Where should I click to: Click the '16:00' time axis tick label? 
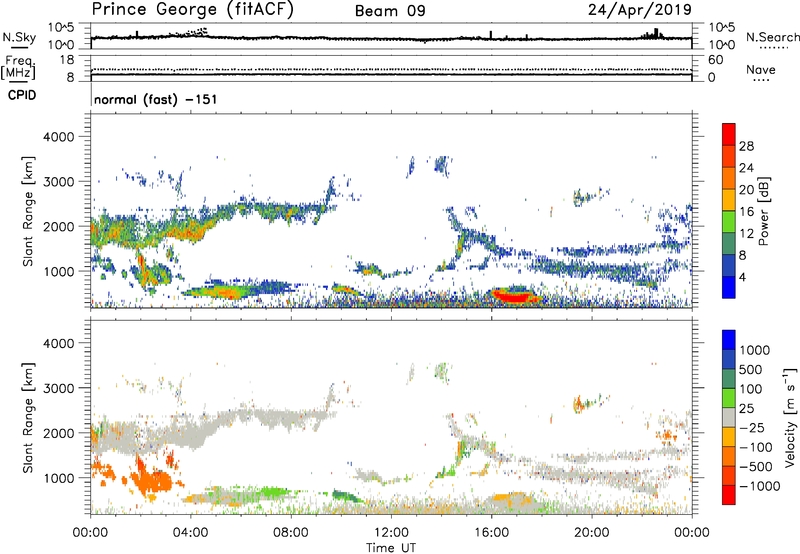(491, 533)
